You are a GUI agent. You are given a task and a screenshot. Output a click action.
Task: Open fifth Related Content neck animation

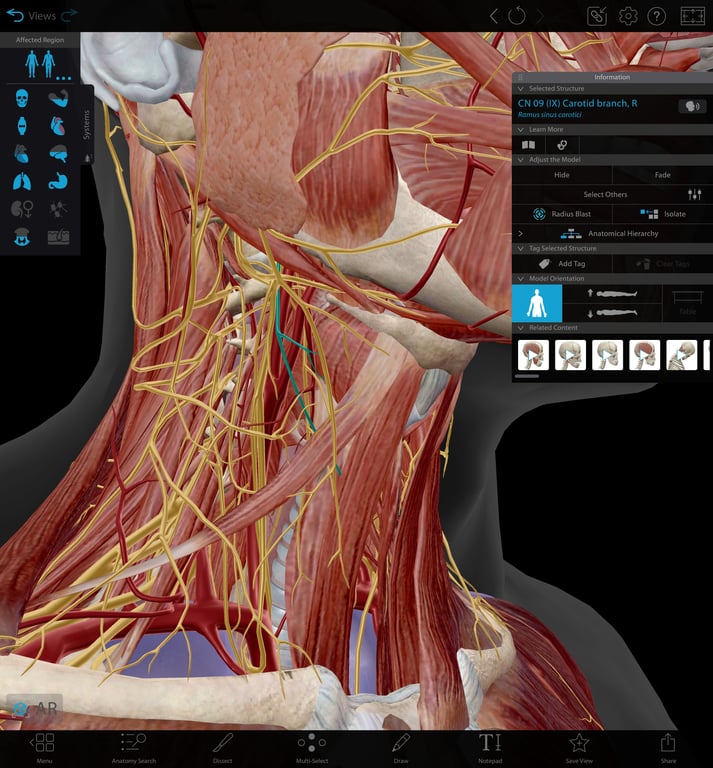coord(682,355)
